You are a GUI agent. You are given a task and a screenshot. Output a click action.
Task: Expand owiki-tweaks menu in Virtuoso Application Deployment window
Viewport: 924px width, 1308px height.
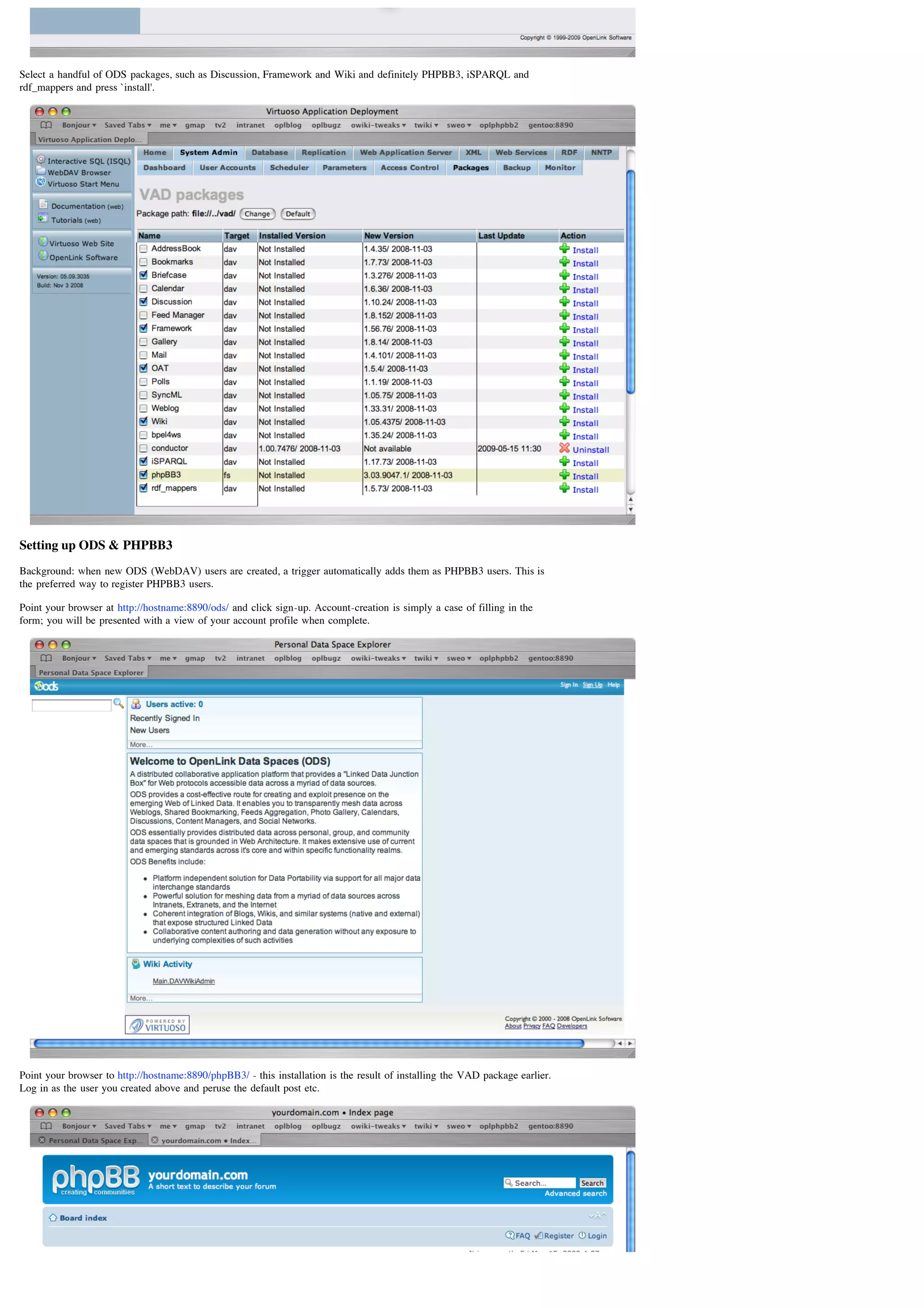click(378, 125)
